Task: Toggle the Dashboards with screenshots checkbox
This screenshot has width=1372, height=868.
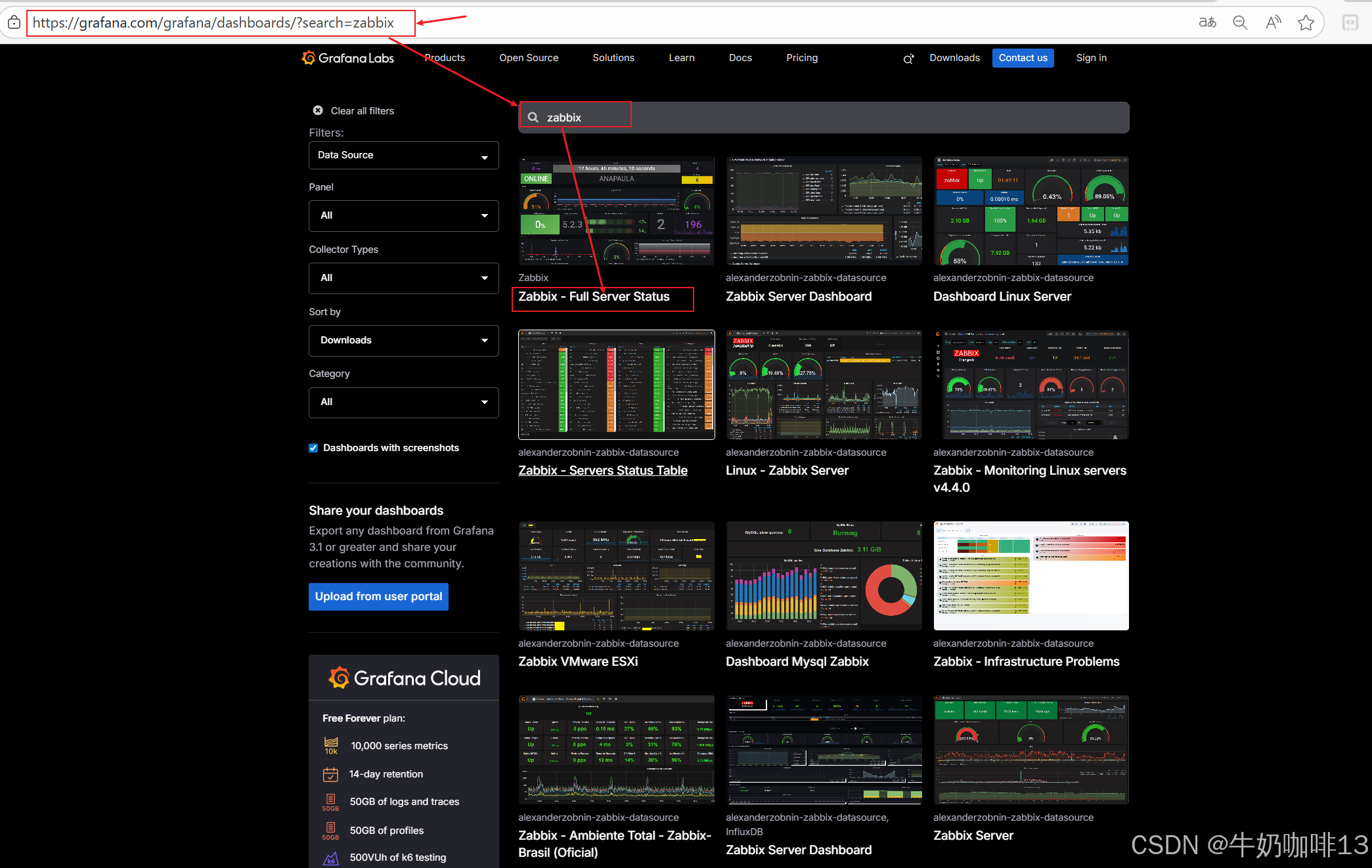Action: (313, 448)
